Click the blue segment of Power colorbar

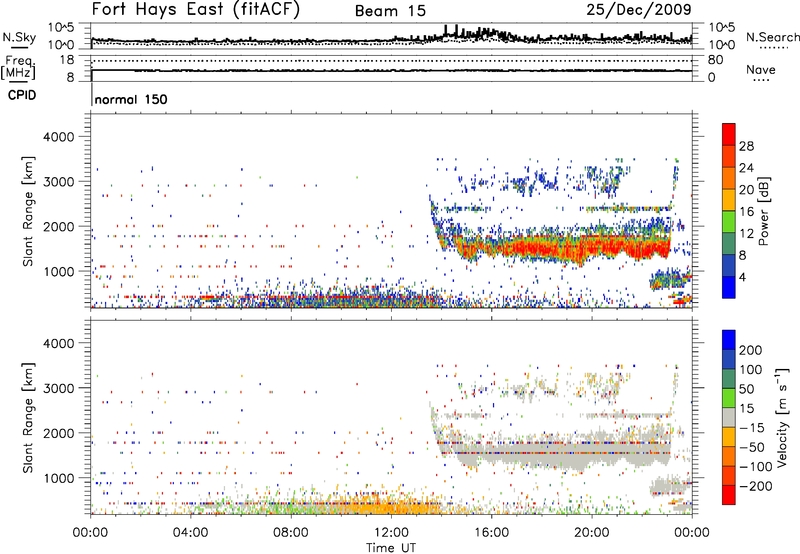tap(729, 287)
